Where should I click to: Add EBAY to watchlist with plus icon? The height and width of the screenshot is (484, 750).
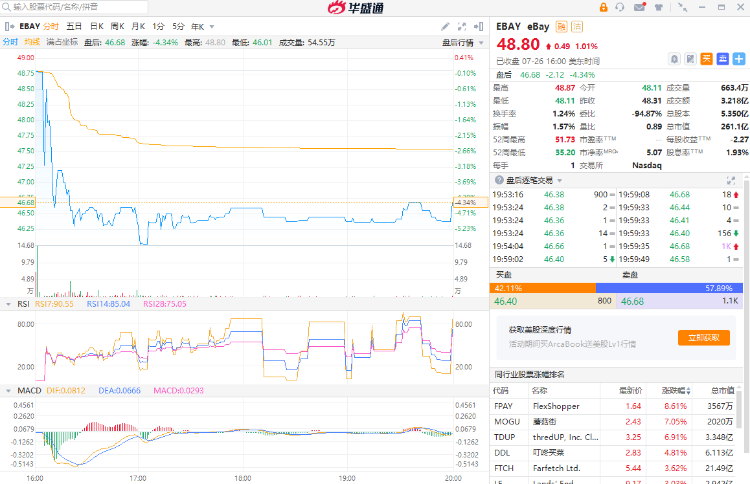pyautogui.click(x=739, y=59)
